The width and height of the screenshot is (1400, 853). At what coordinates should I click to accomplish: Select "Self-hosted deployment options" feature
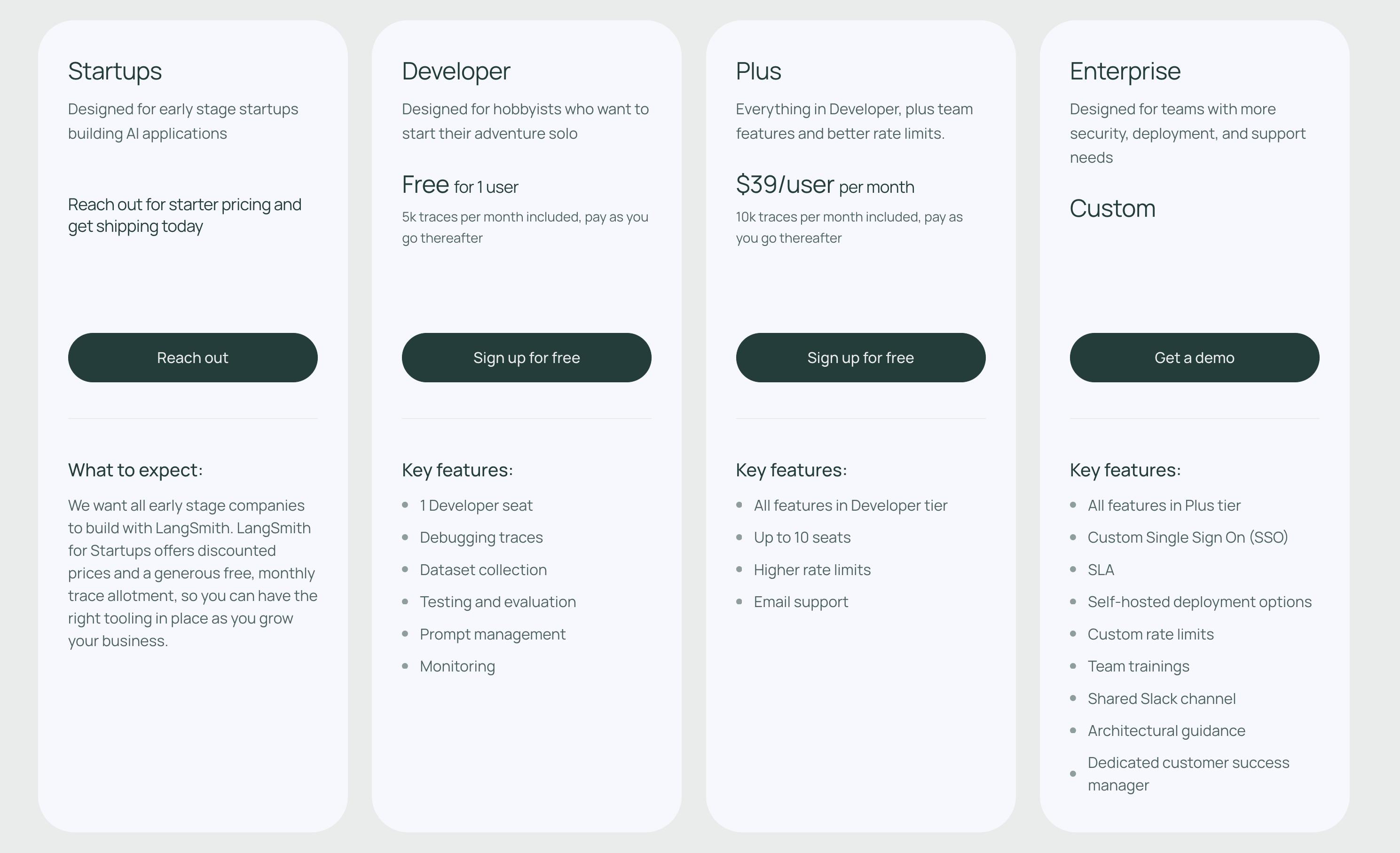[1199, 602]
